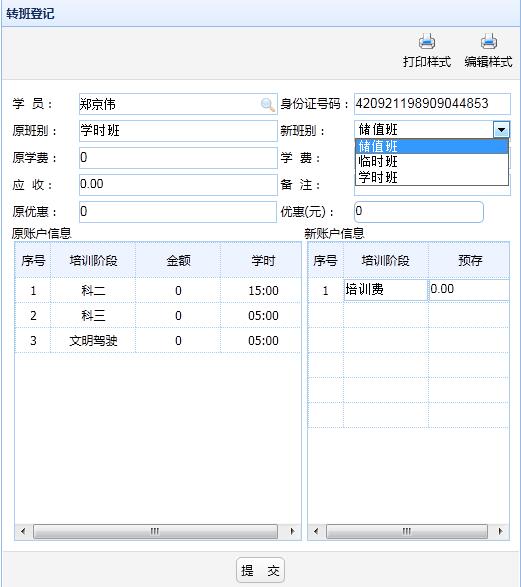Click the search magnifier in 学员 field
The height and width of the screenshot is (587, 521).
[x=268, y=104]
